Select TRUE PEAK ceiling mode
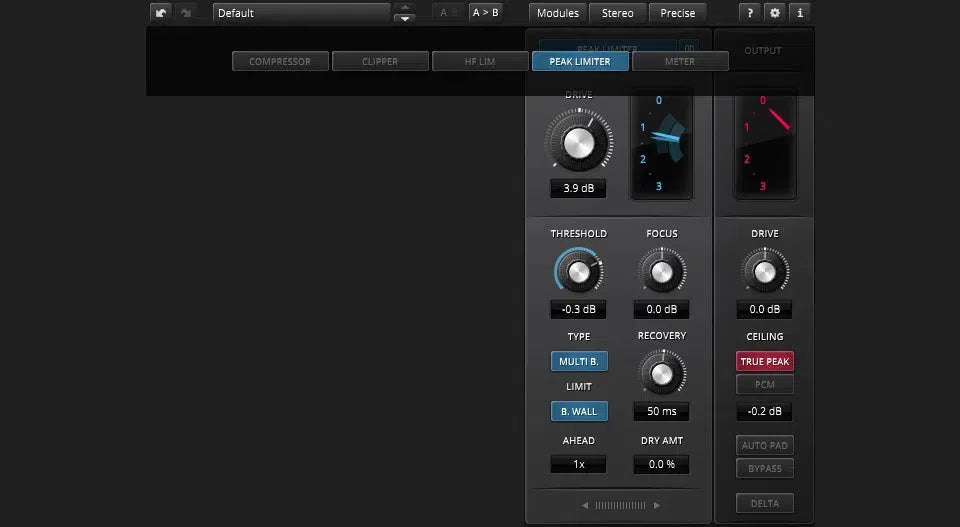 pos(765,361)
